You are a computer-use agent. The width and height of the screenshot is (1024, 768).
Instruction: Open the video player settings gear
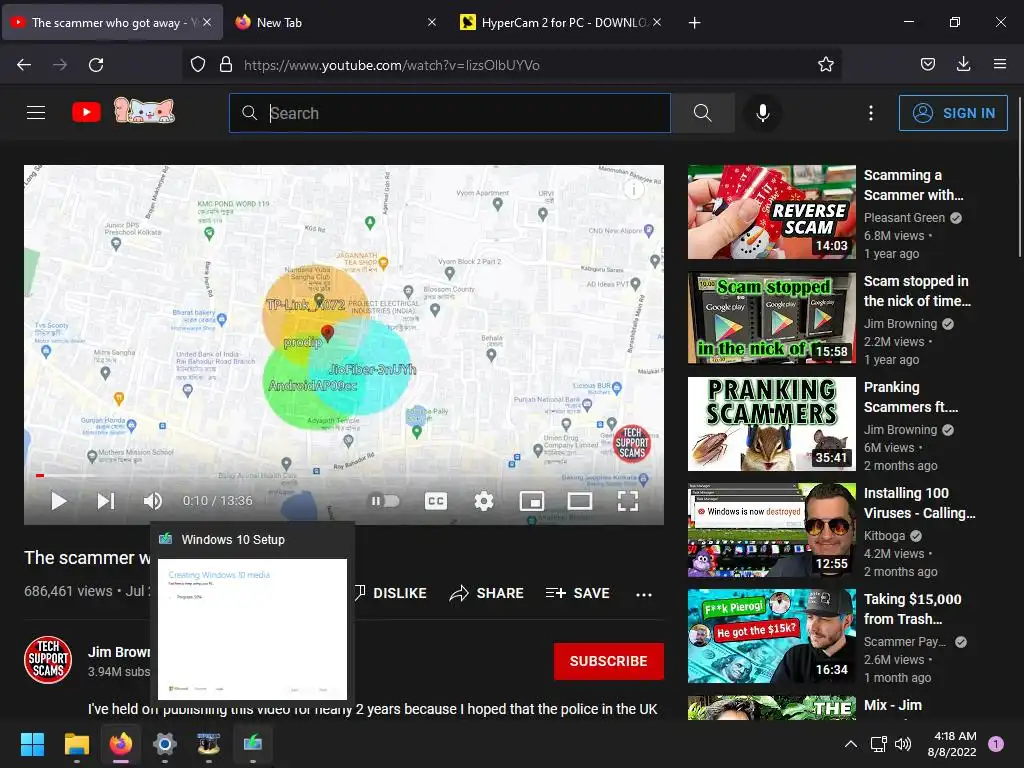483,501
